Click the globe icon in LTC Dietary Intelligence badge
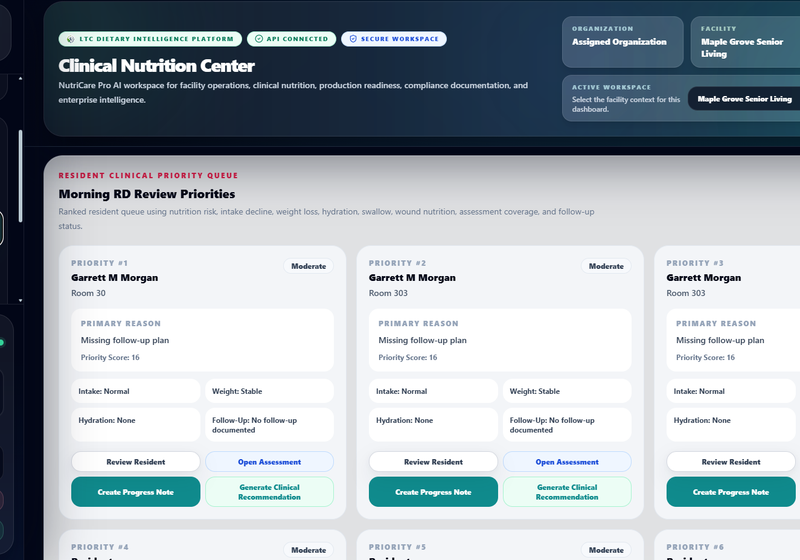 coord(71,39)
